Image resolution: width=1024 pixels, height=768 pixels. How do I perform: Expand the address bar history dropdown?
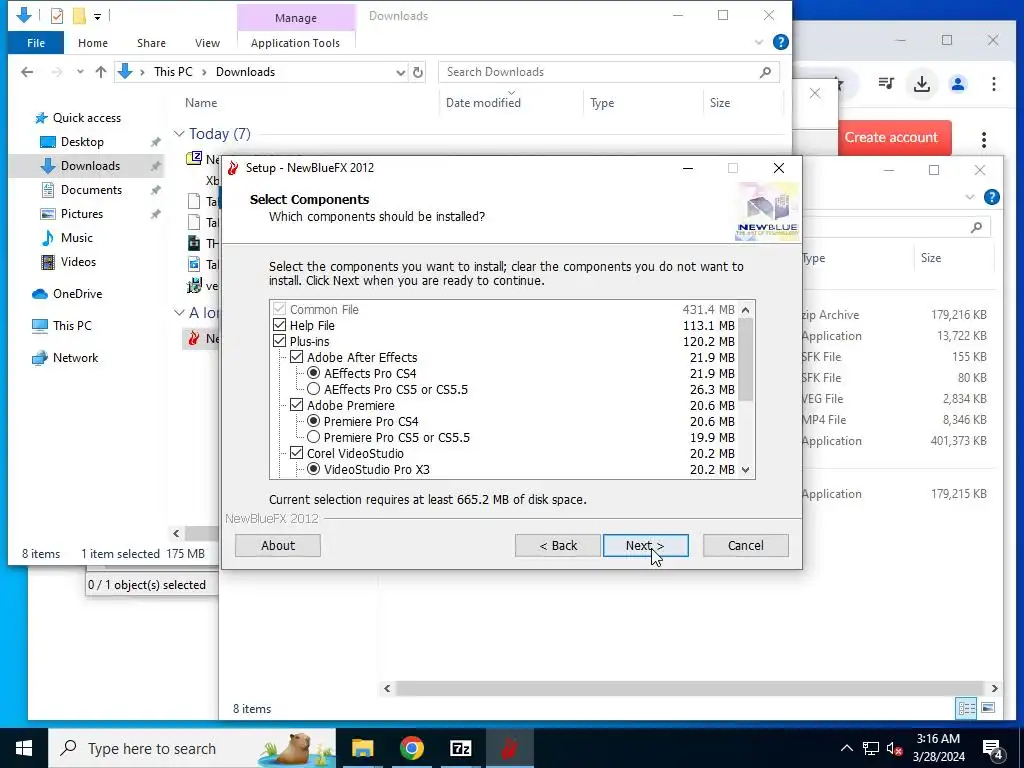(x=400, y=72)
